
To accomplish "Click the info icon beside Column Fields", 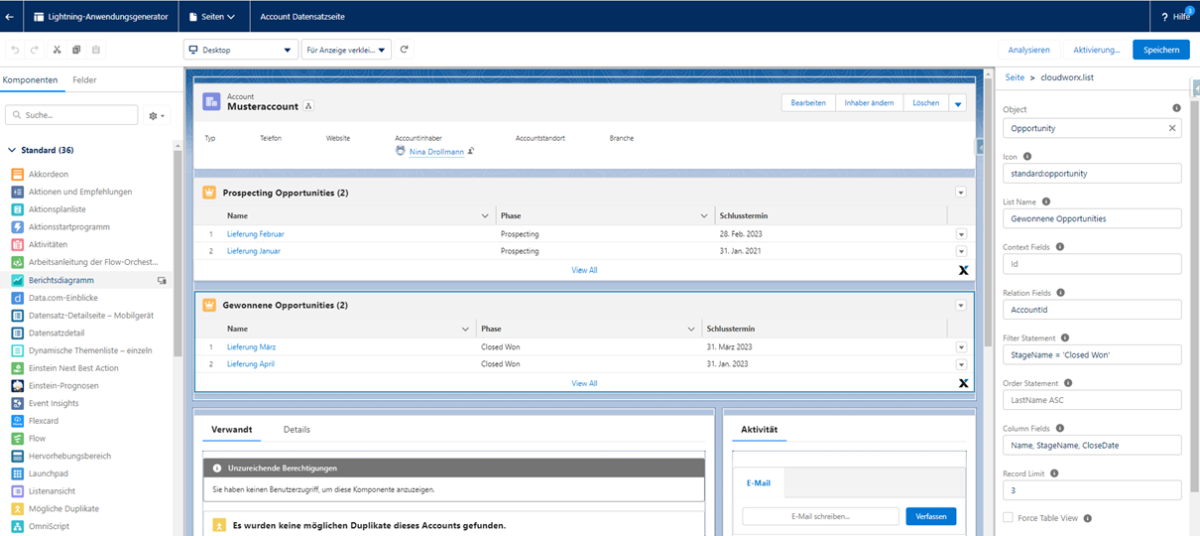I will tap(1058, 428).
